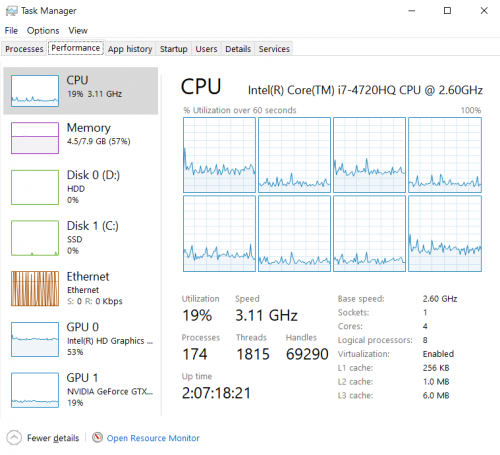Click the fourth logical processor graph in bottom row

pyautogui.click(x=445, y=234)
